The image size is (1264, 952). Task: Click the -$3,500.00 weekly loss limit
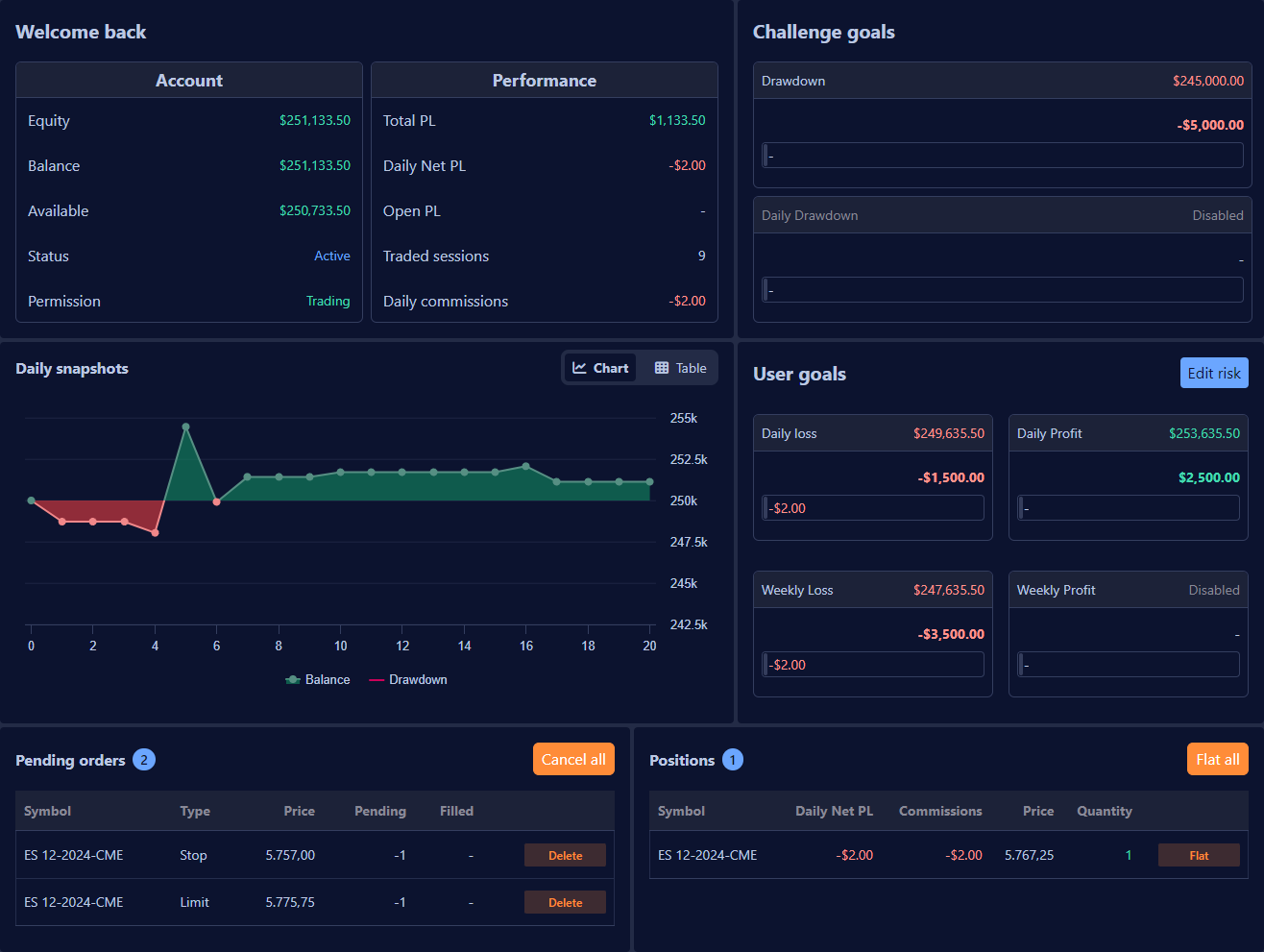(951, 634)
